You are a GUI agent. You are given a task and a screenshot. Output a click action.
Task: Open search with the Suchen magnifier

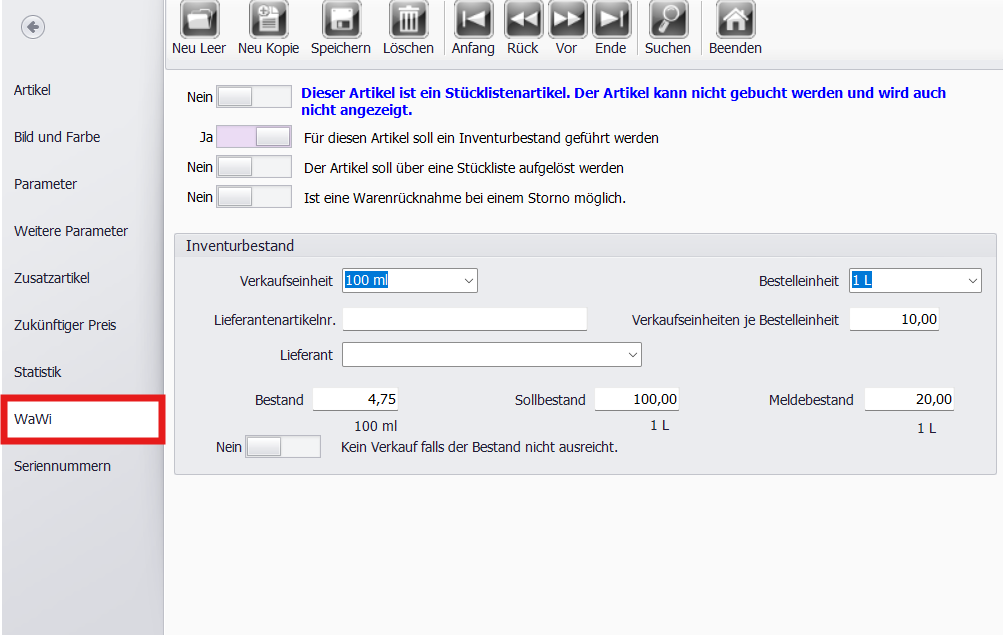point(668,20)
